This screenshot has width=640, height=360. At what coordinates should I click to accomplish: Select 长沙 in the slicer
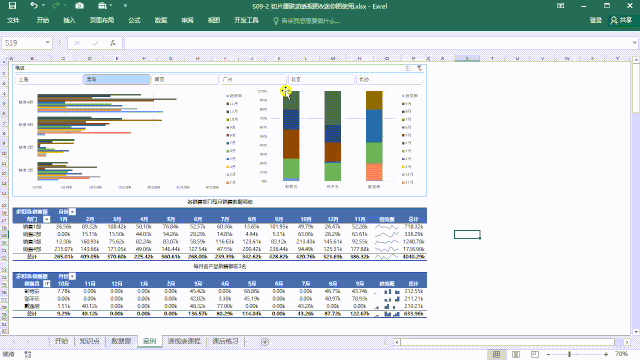[x=389, y=80]
